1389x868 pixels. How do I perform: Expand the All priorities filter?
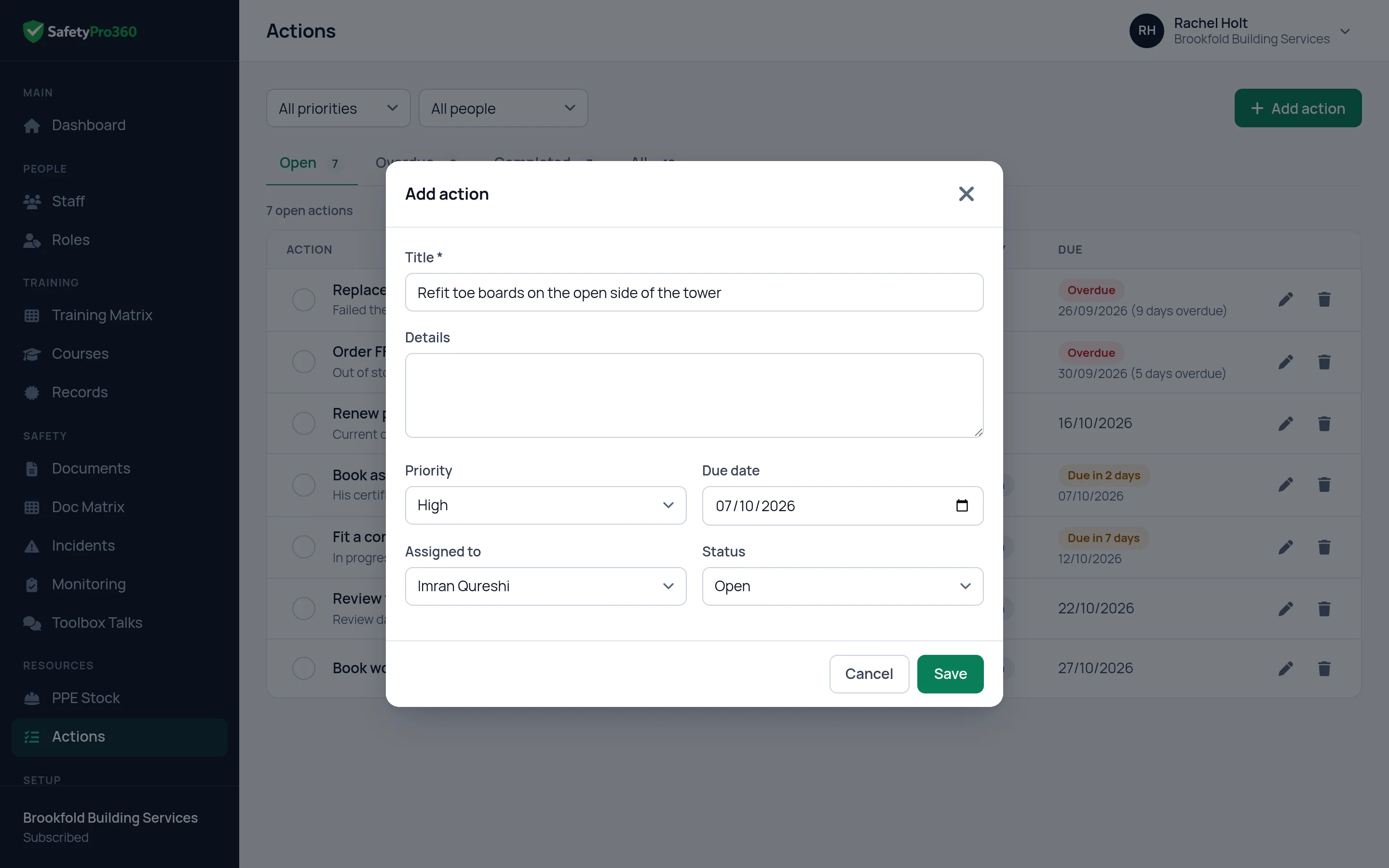(x=338, y=108)
